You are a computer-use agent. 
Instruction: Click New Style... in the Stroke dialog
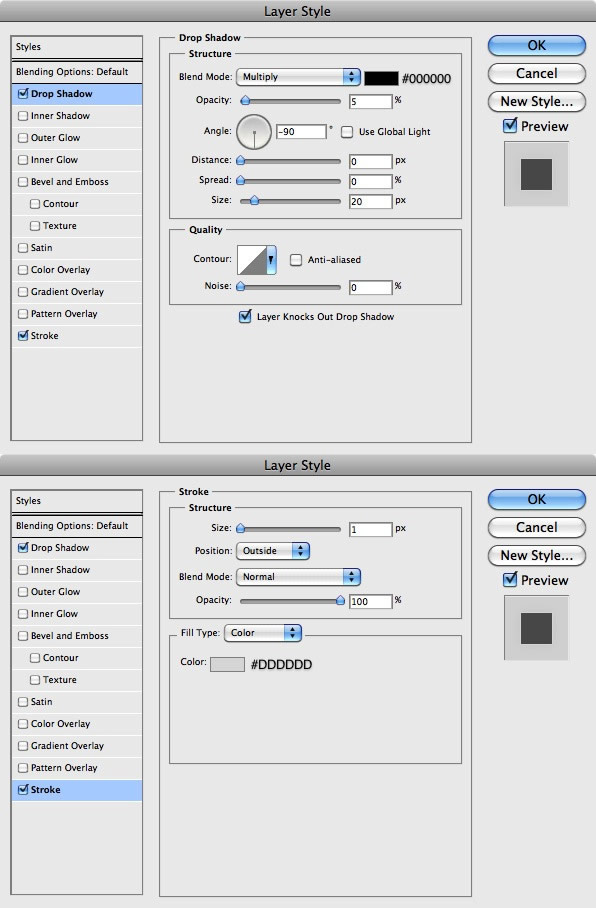point(536,555)
